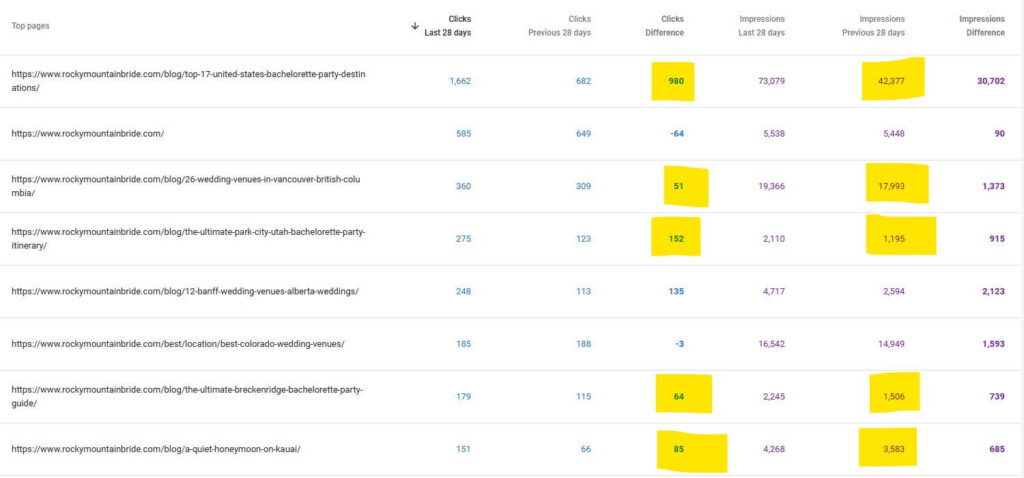Sort by Impressions Previous 28 days header
1024x478 pixels.
pyautogui.click(x=873, y=26)
